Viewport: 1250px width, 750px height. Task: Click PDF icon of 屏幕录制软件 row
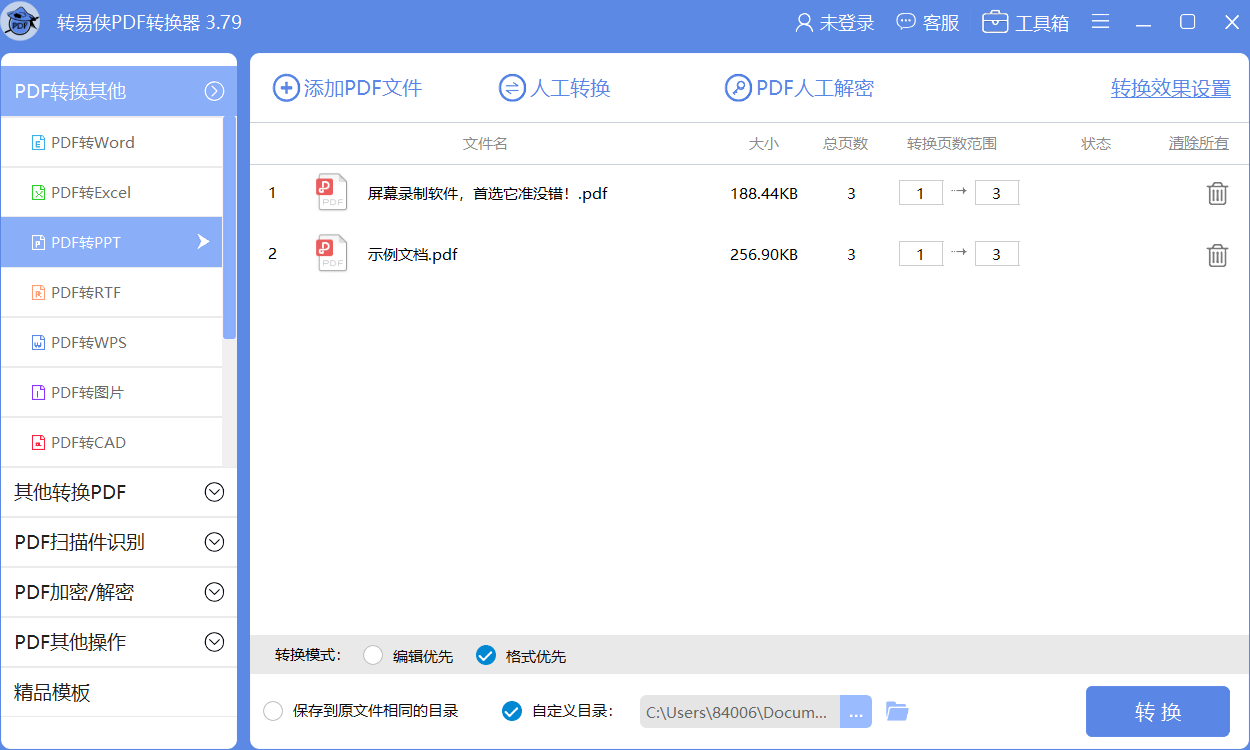tap(332, 192)
